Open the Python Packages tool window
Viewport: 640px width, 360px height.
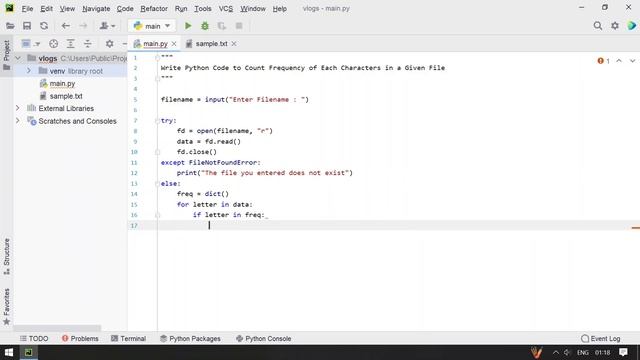190,338
